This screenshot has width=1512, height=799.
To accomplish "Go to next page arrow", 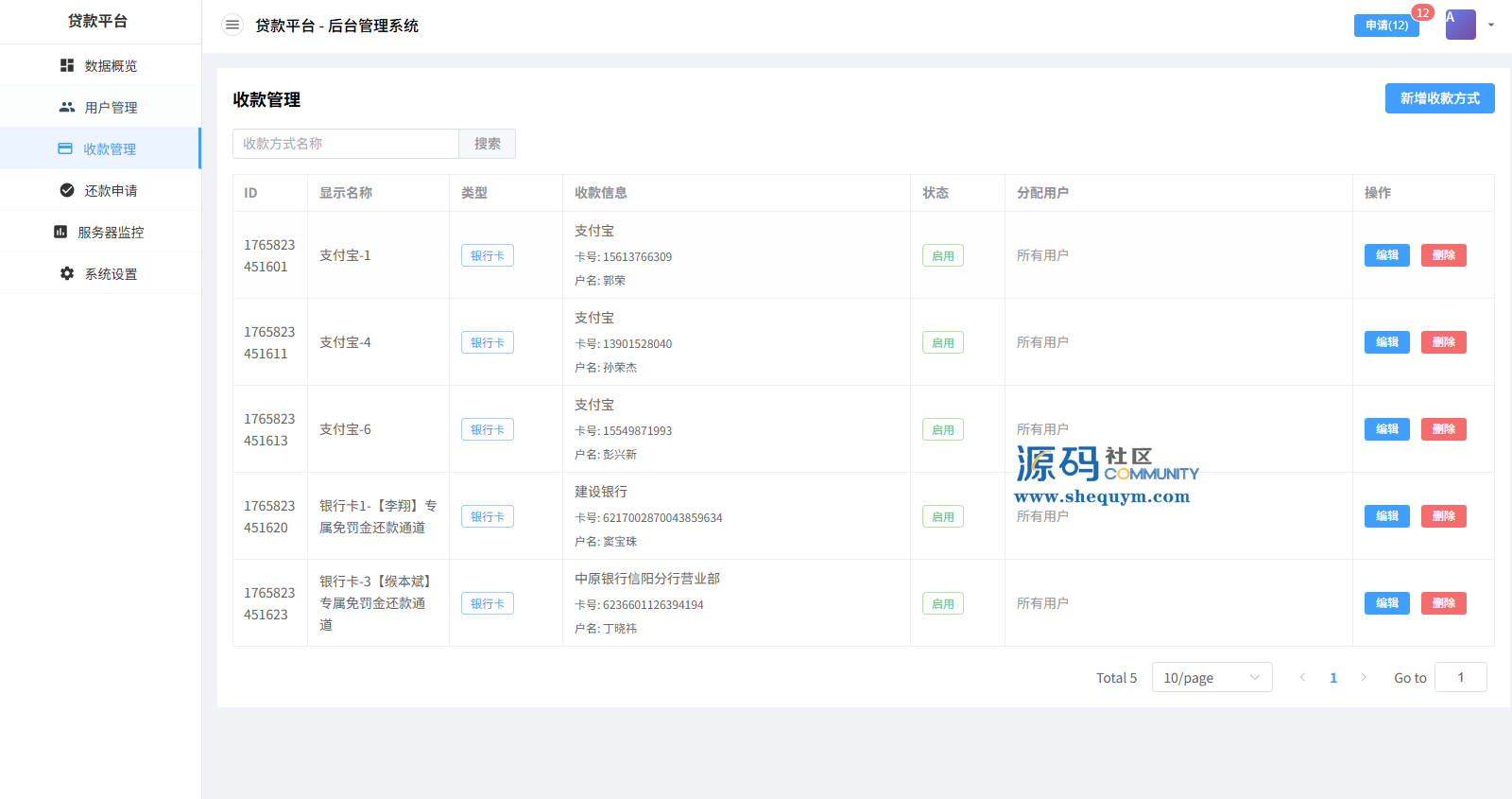I will pos(1364,677).
